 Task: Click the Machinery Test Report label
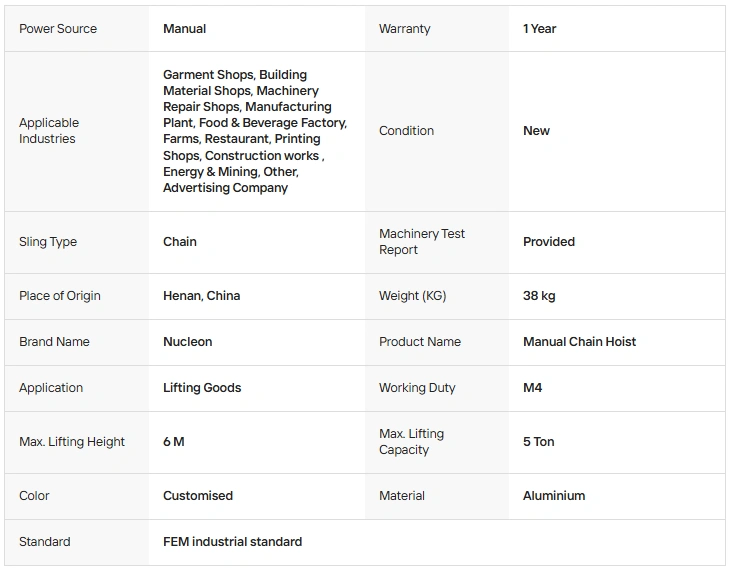[422, 242]
